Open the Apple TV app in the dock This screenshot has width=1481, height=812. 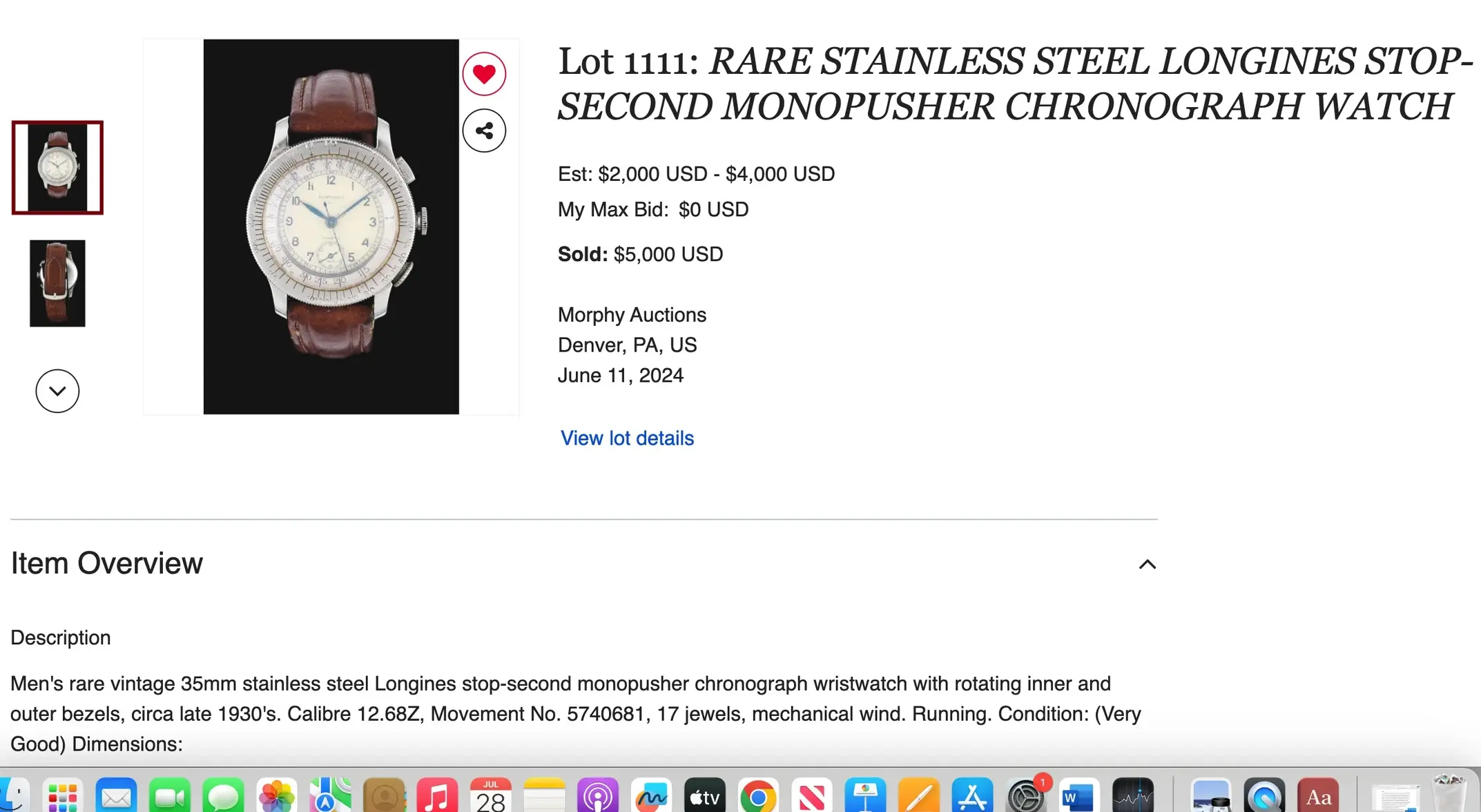(x=704, y=797)
